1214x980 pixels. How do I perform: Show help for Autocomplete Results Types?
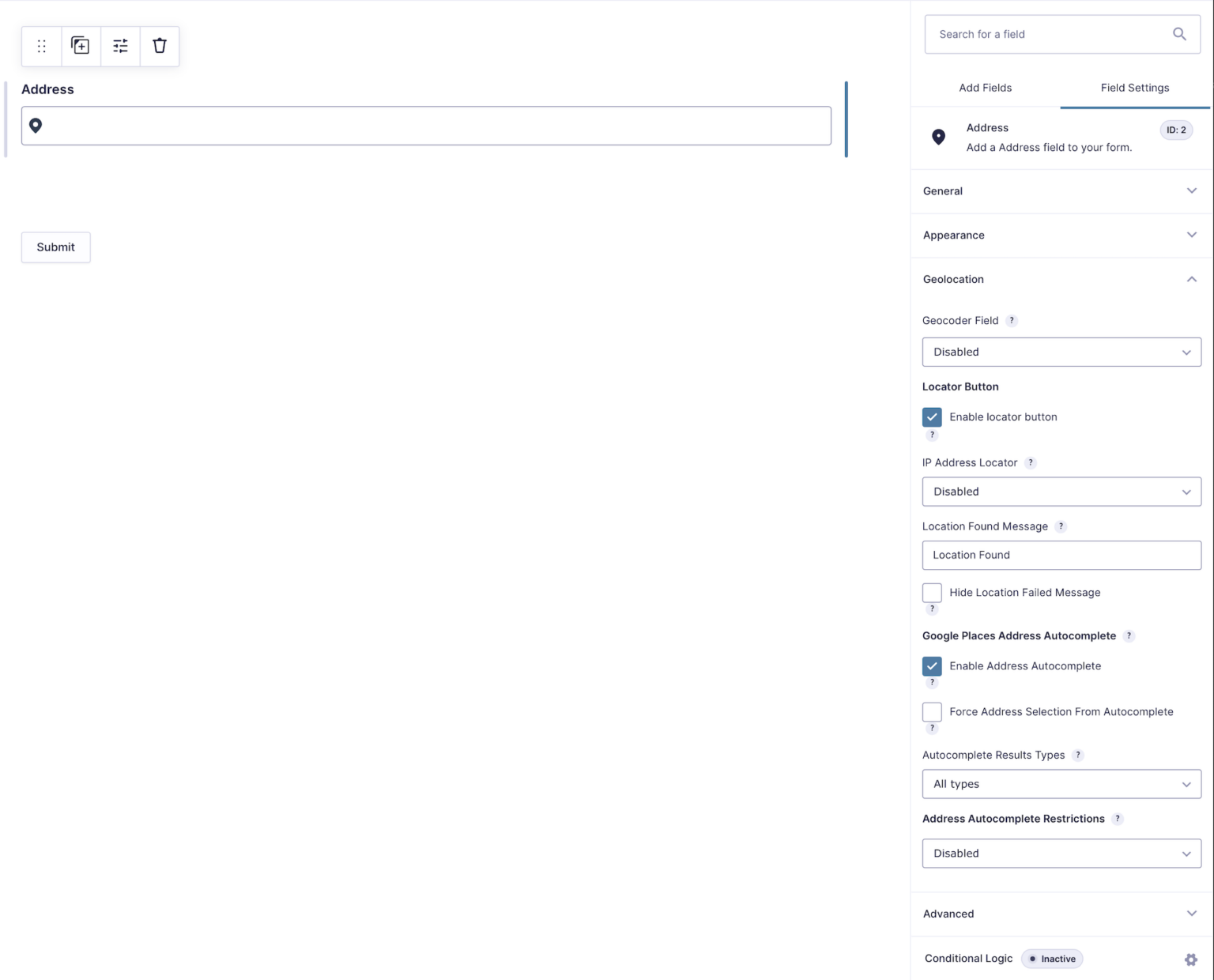pyautogui.click(x=1078, y=756)
